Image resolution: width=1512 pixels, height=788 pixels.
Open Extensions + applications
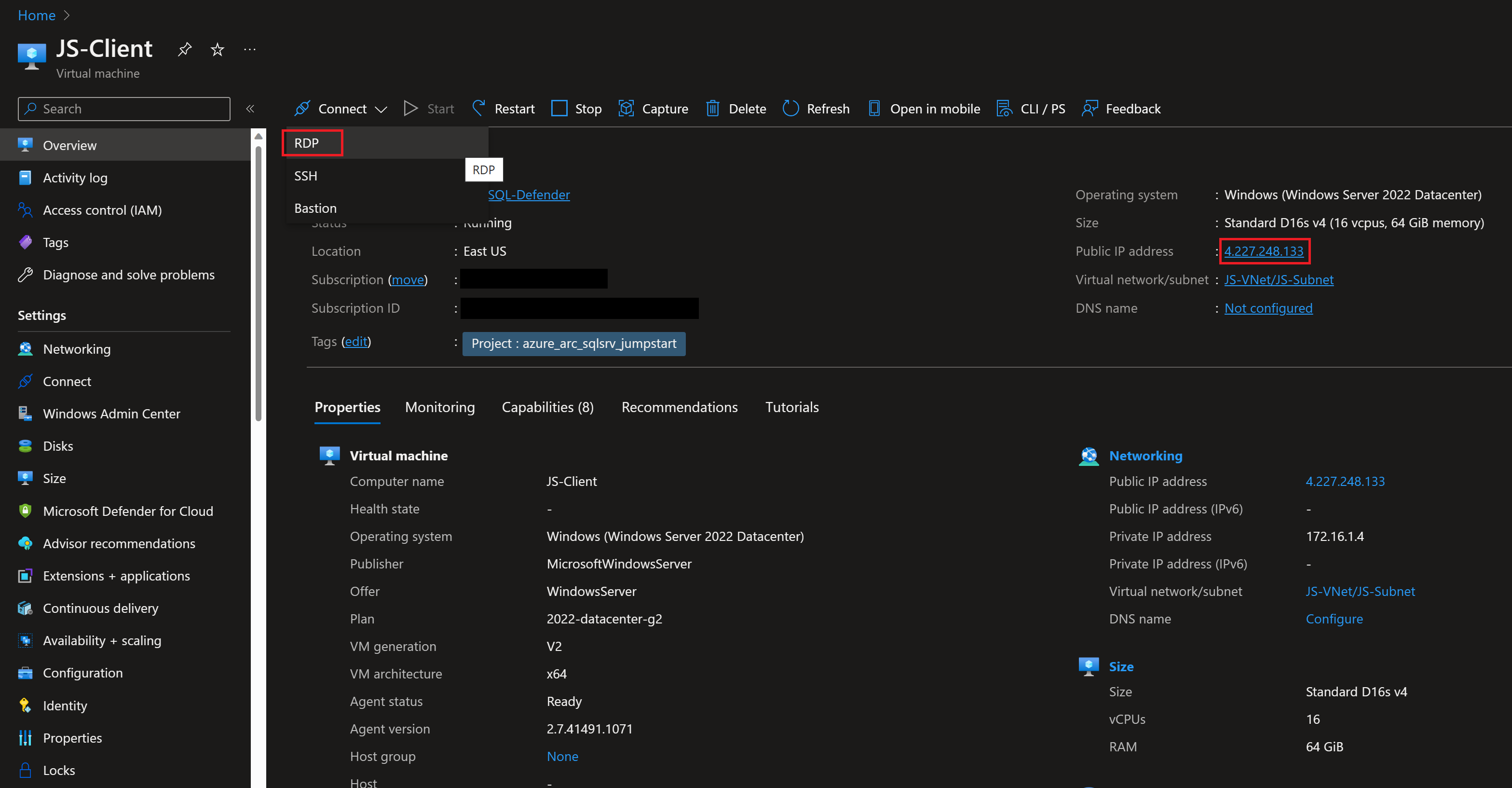125,576
